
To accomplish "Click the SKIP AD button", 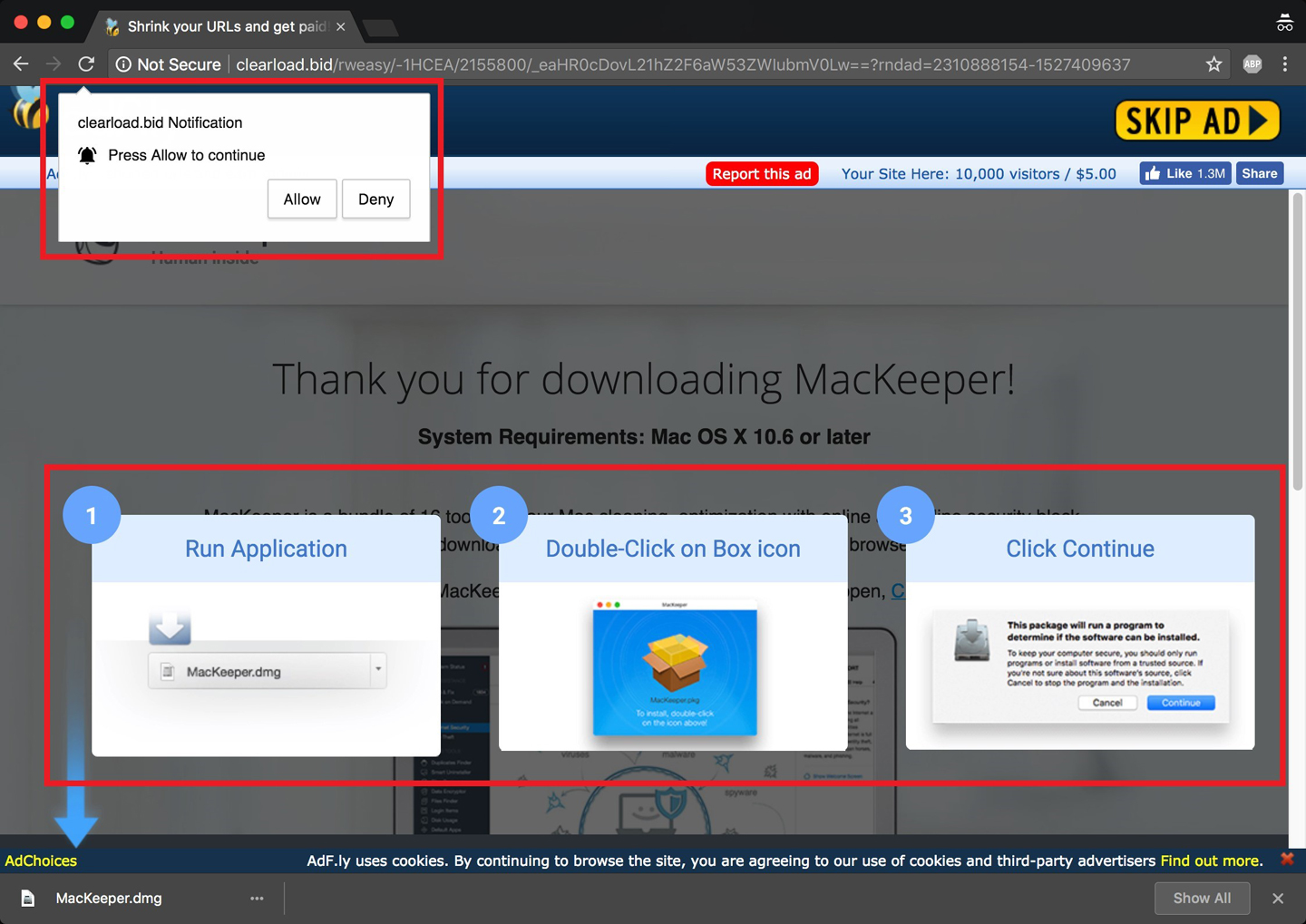I will tap(1197, 121).
